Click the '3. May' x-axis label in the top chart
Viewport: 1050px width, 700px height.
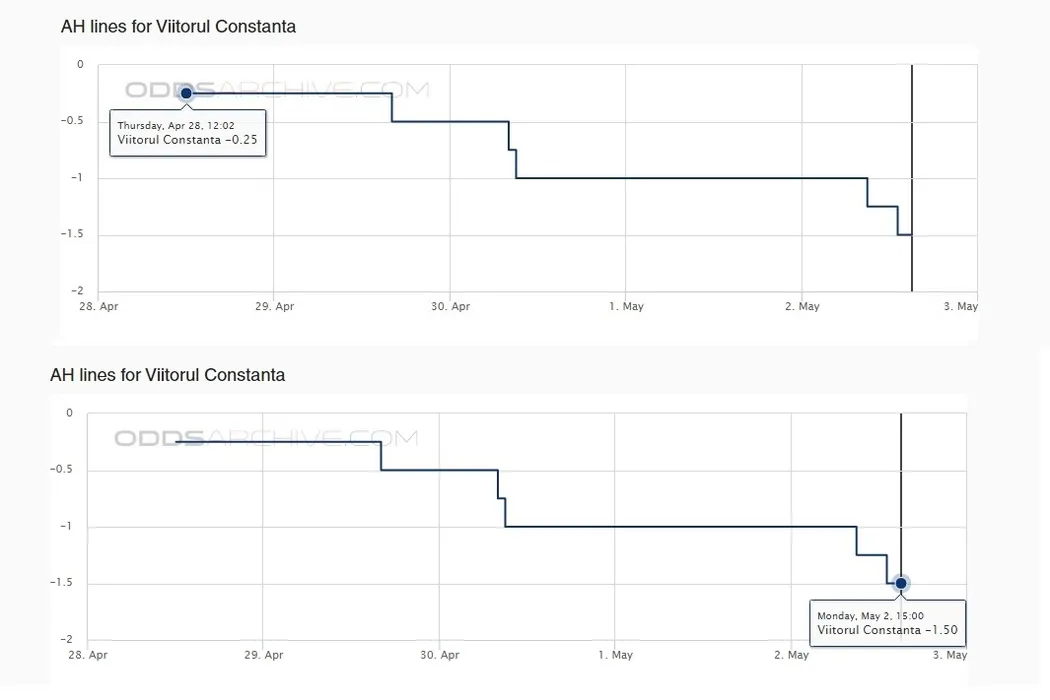(x=961, y=307)
